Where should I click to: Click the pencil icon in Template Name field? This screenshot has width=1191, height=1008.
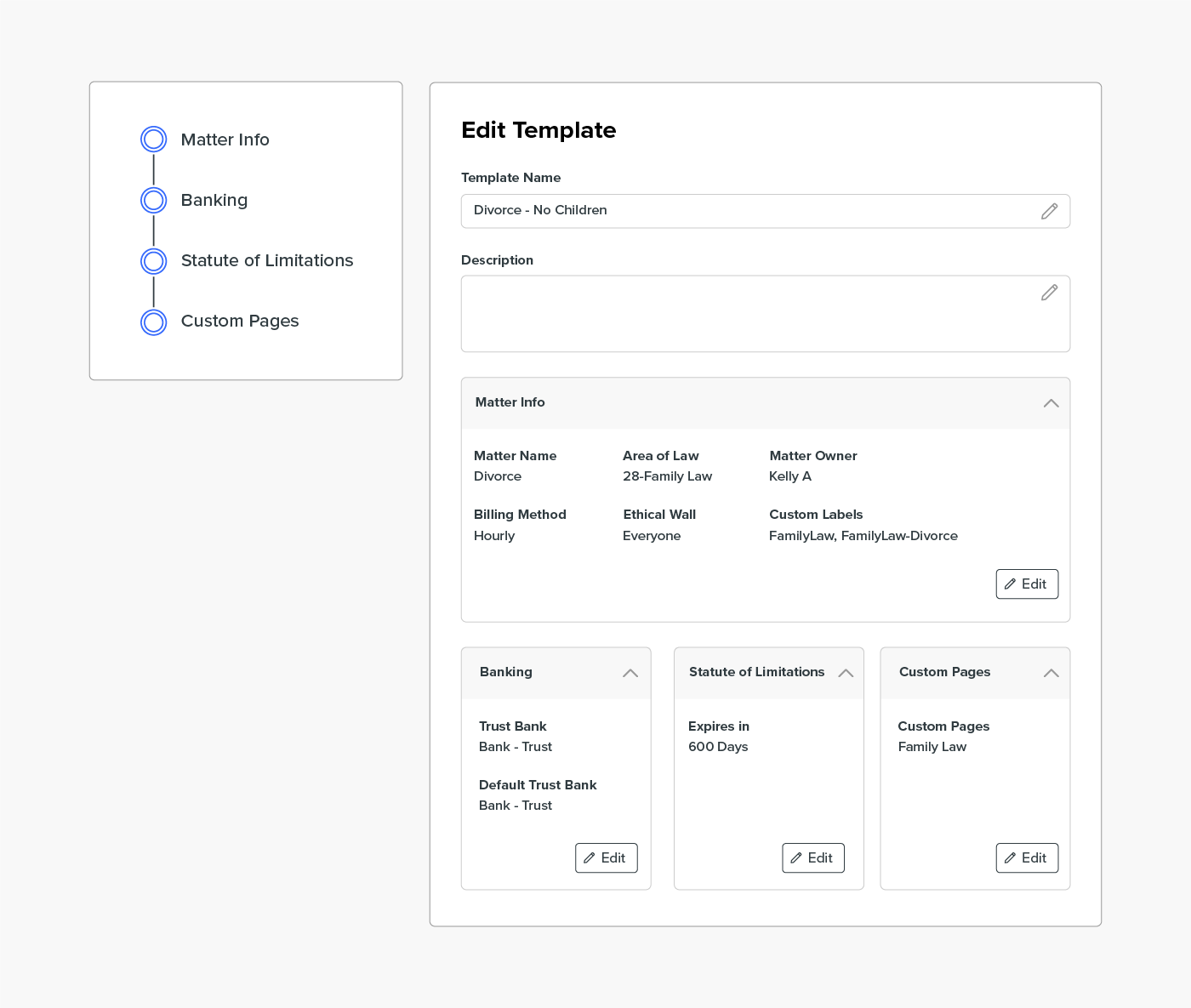(x=1049, y=211)
